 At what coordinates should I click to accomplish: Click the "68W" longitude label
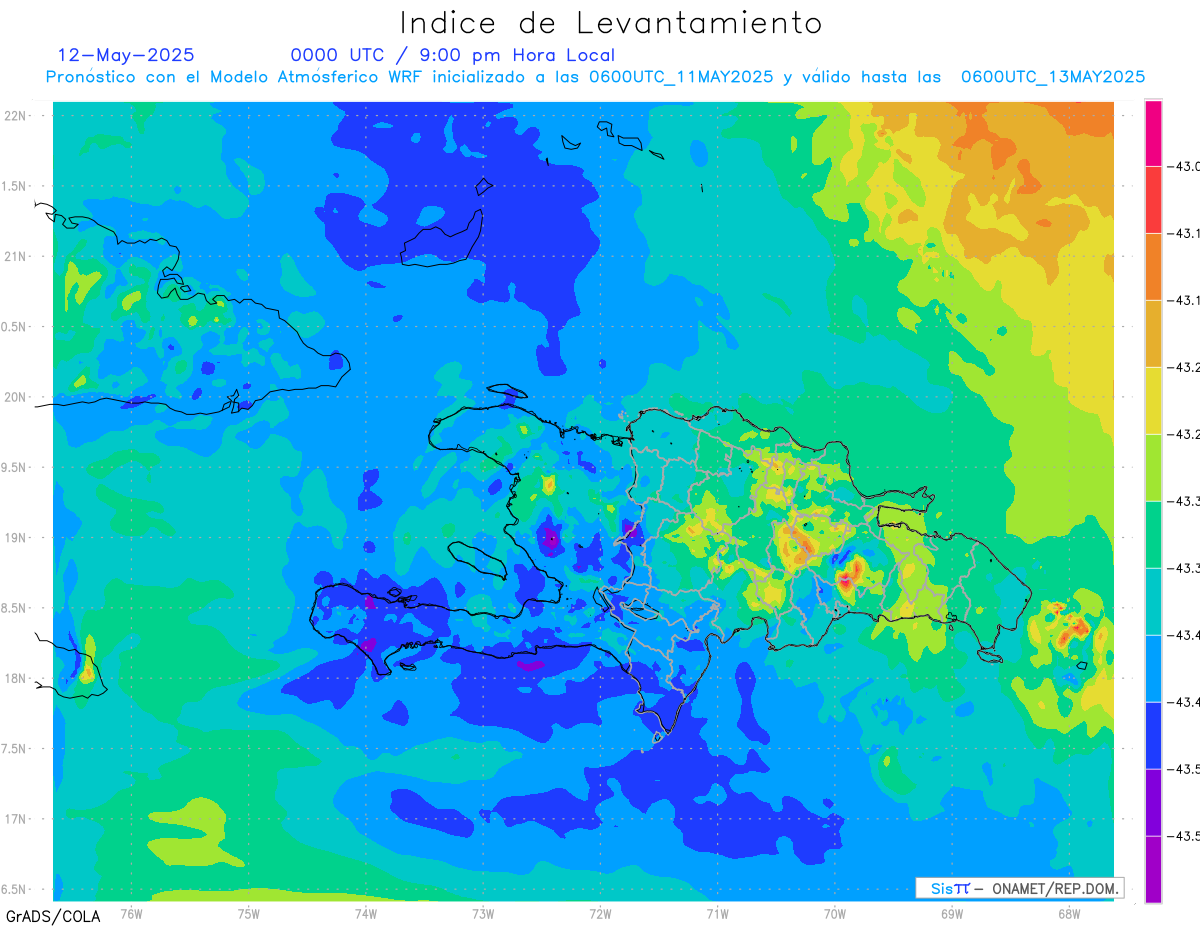pyautogui.click(x=1068, y=912)
